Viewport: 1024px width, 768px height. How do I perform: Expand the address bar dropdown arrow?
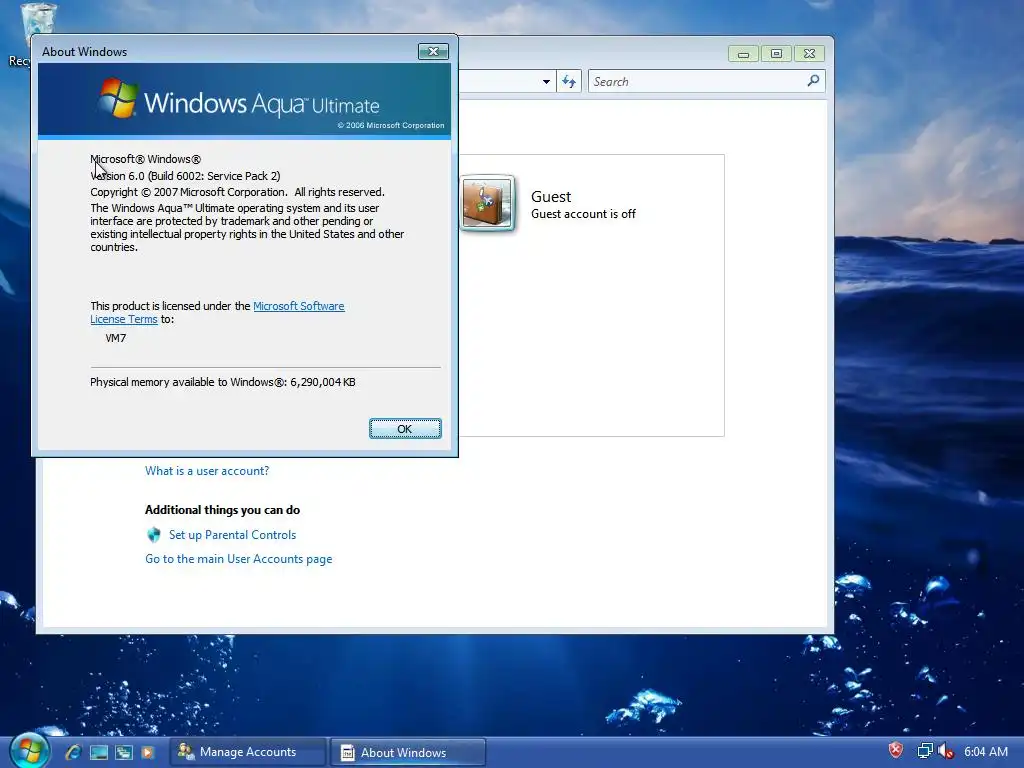point(546,82)
